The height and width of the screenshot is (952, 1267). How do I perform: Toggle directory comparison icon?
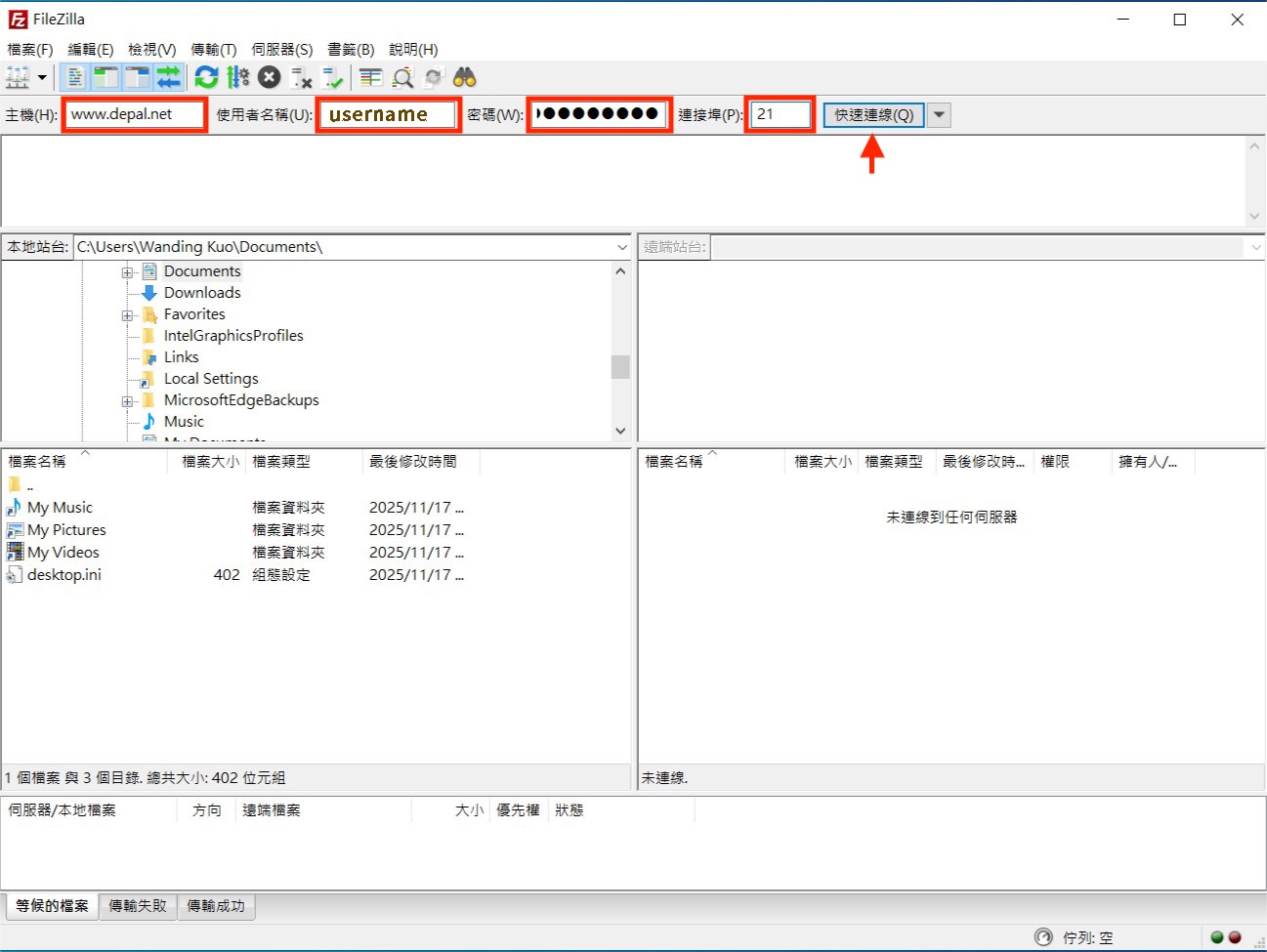[x=402, y=78]
